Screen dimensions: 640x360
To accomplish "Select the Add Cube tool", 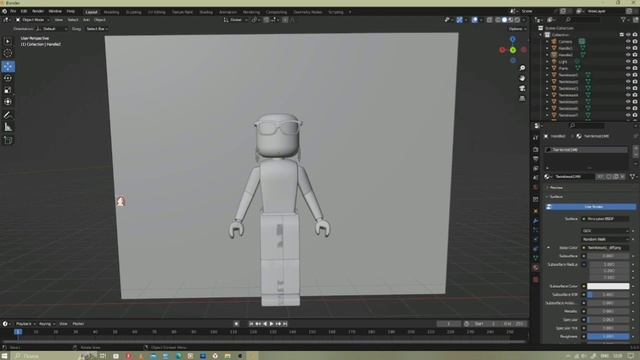I will 8,140.
